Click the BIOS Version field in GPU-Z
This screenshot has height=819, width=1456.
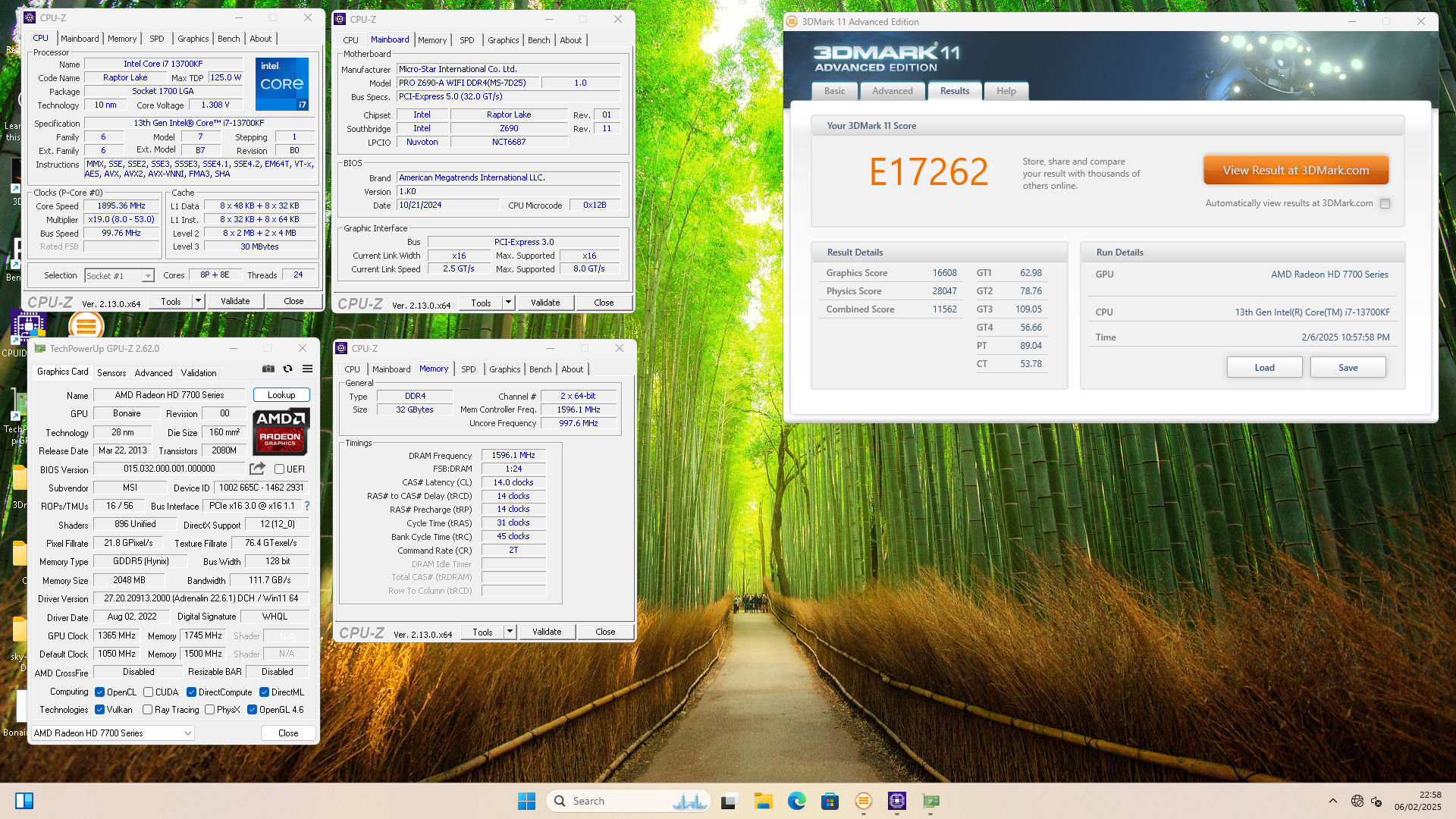click(x=169, y=469)
